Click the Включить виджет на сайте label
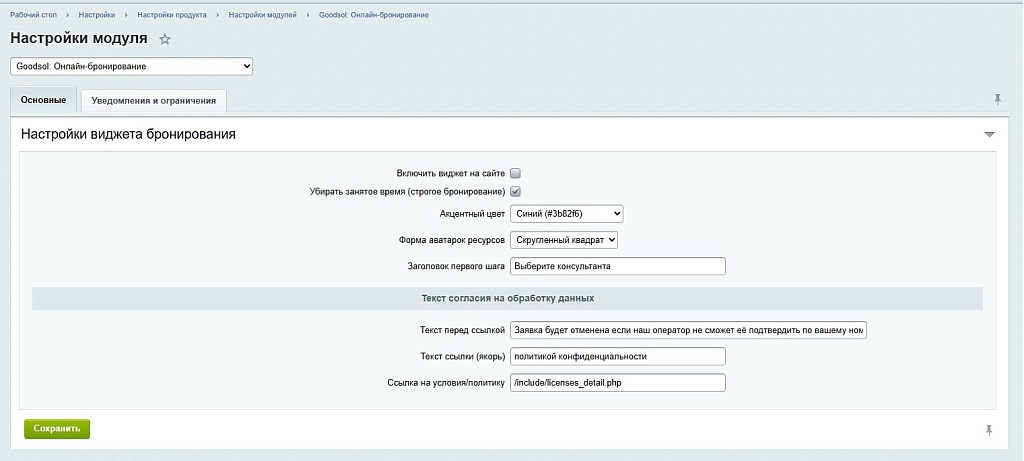The height and width of the screenshot is (461, 1024). [451, 174]
